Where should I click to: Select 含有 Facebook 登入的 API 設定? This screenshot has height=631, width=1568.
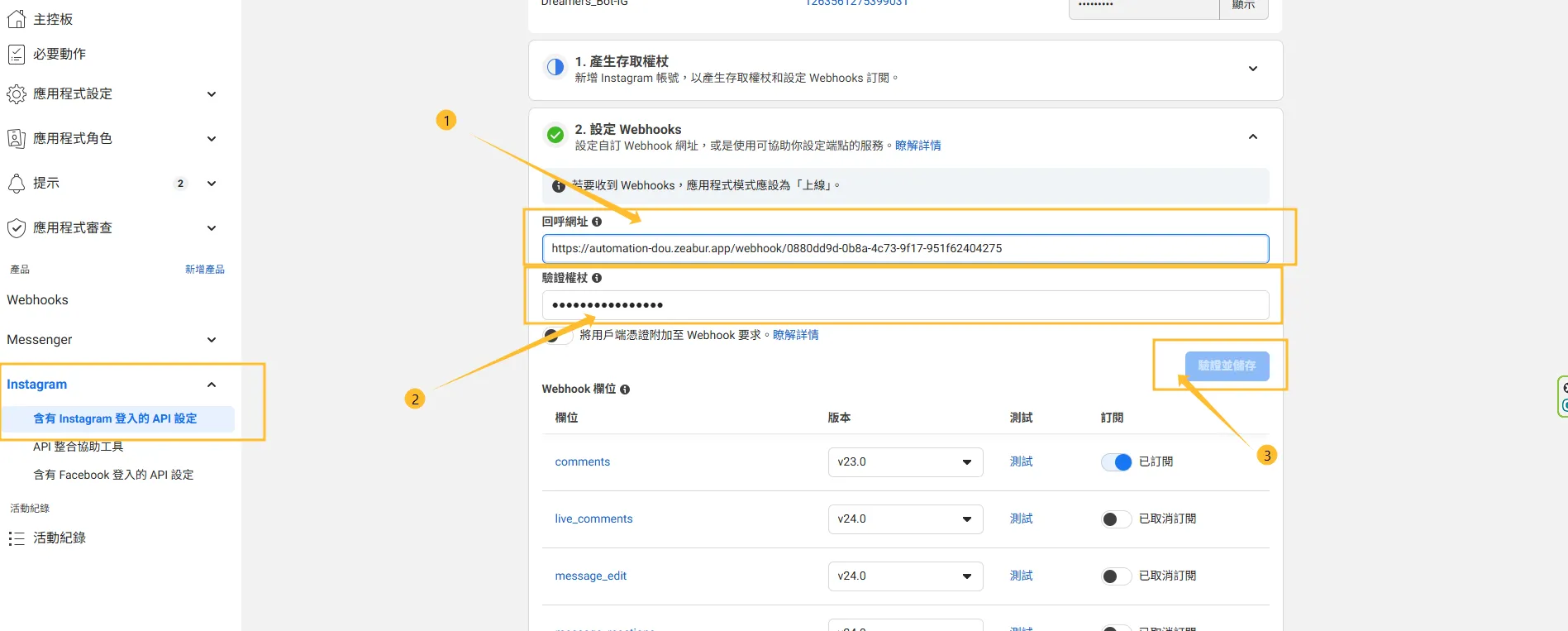pyautogui.click(x=113, y=475)
